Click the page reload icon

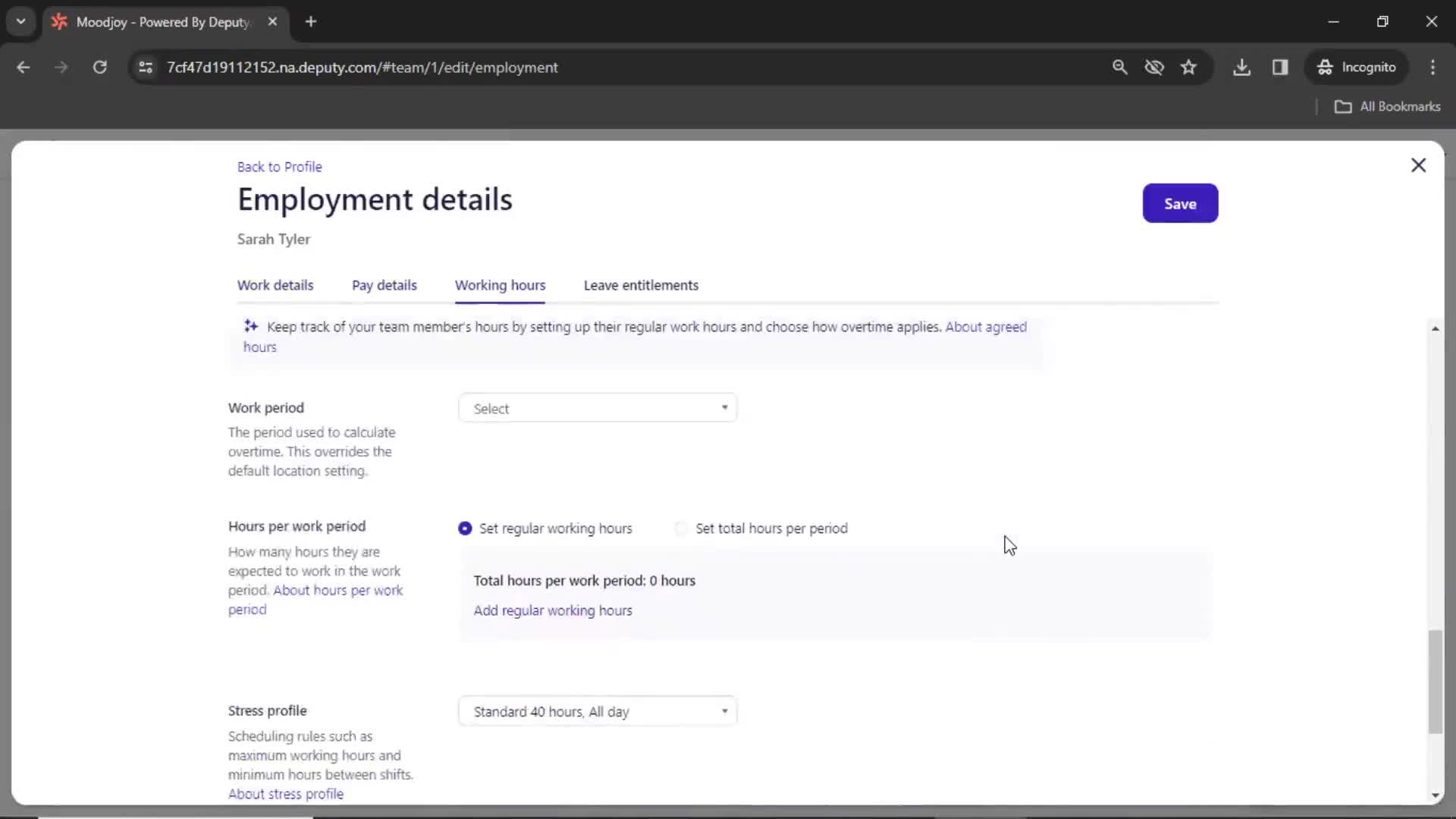tap(99, 67)
